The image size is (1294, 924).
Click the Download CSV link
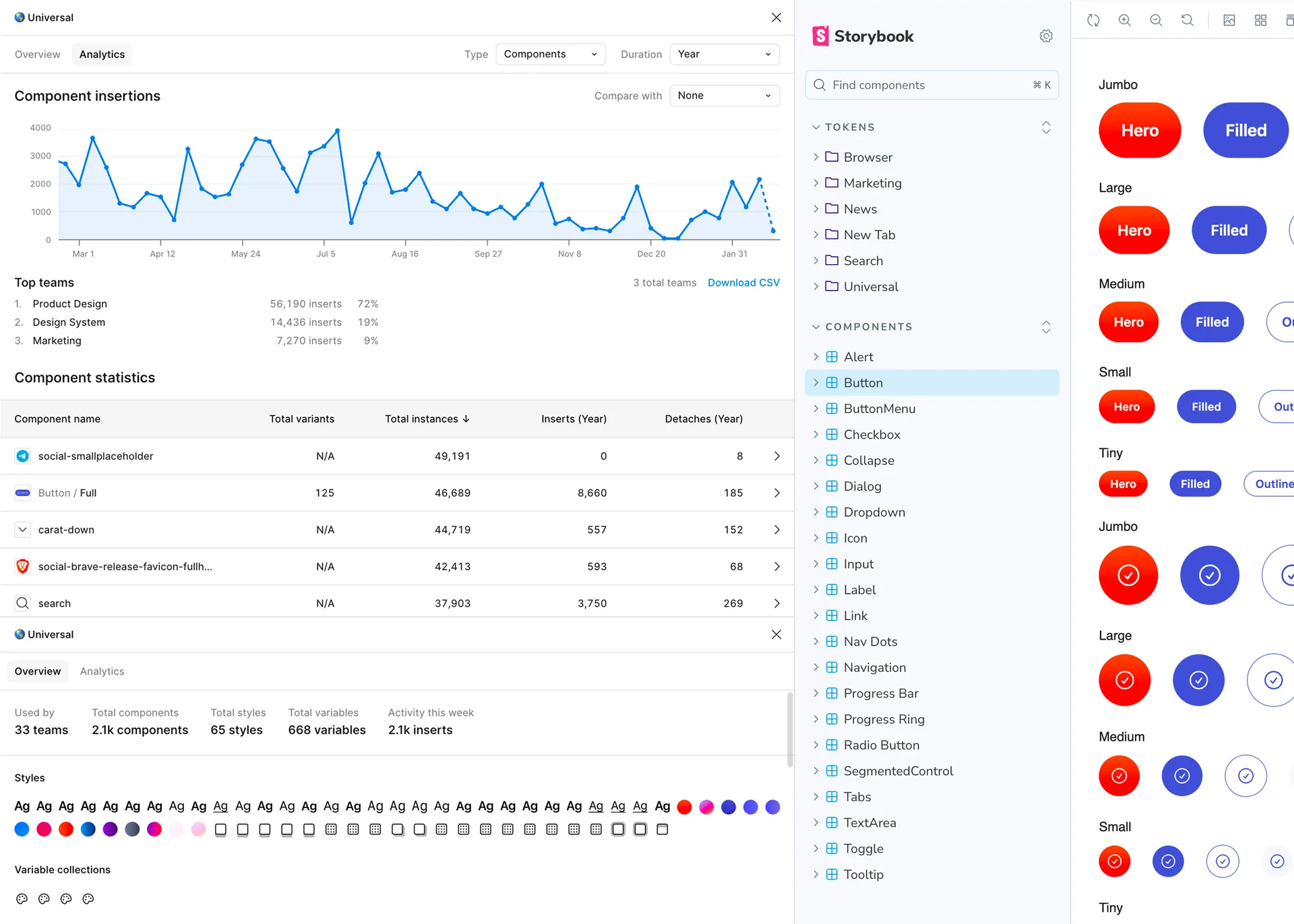click(x=743, y=282)
